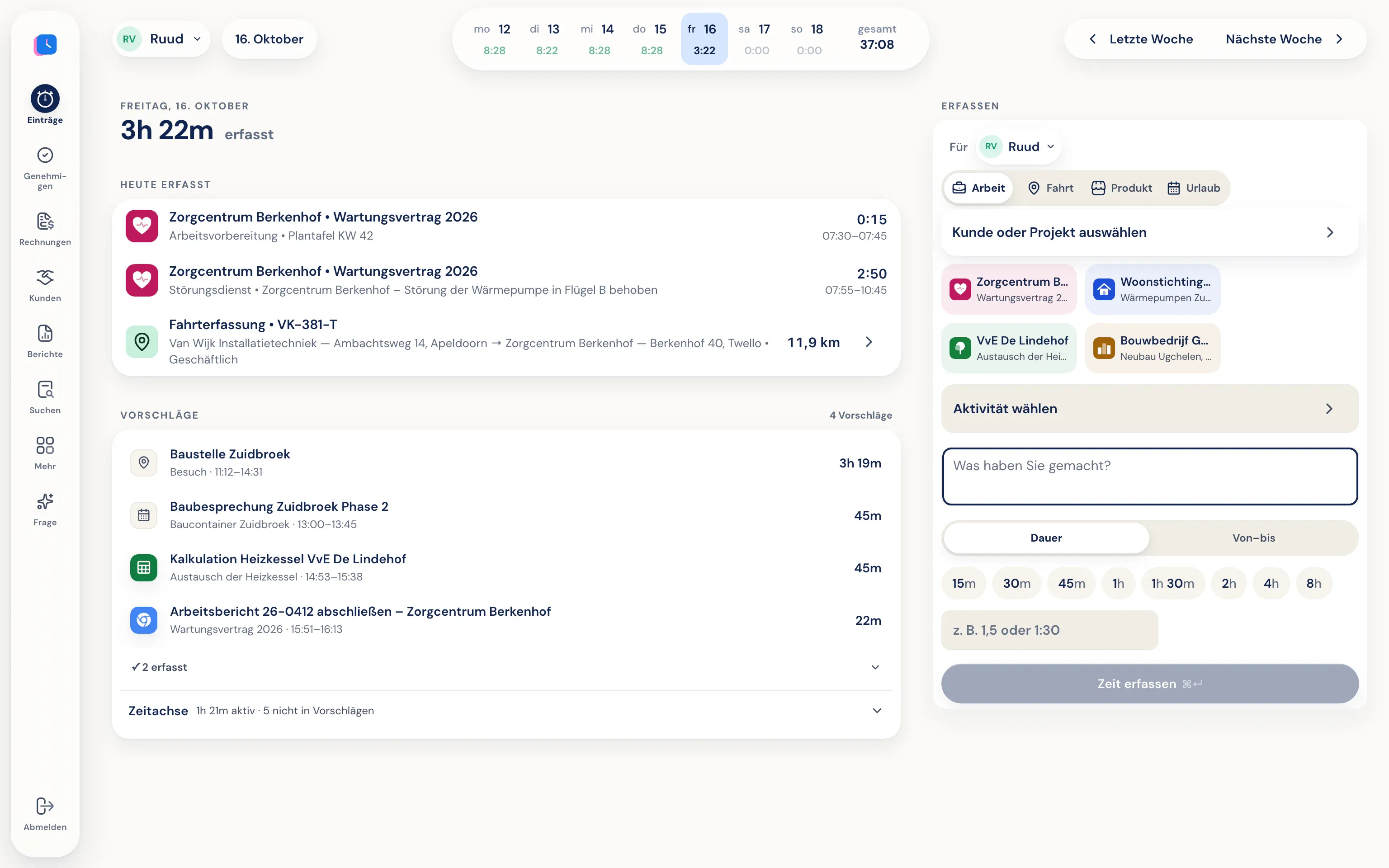The height and width of the screenshot is (868, 1389).
Task: Open Einträge in the sidebar
Action: click(x=45, y=104)
